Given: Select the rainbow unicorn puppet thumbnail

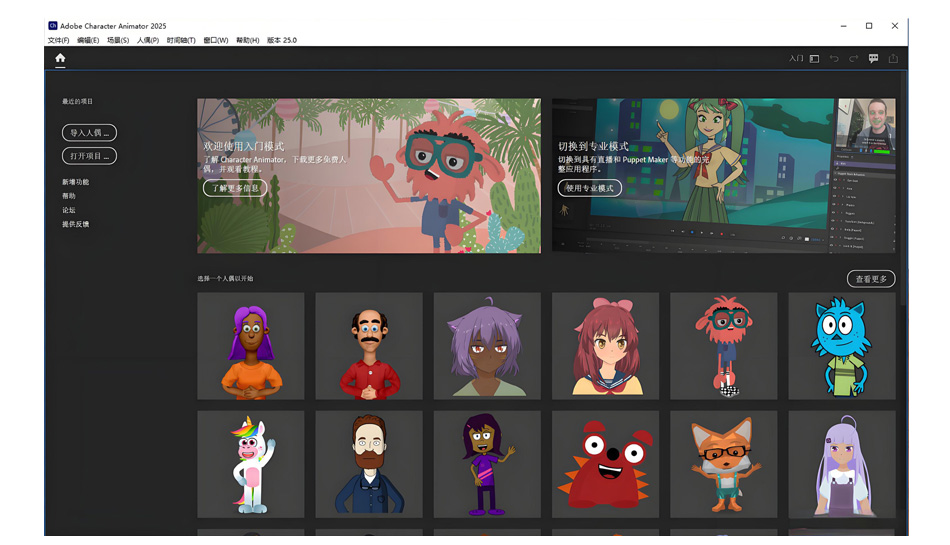Looking at the screenshot, I should (251, 464).
